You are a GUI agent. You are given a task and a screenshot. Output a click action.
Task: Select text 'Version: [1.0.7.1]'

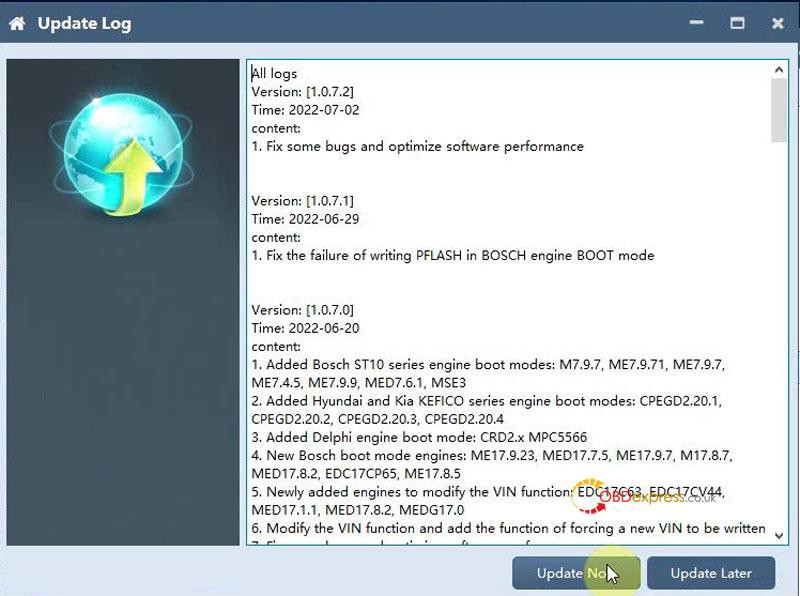point(303,201)
